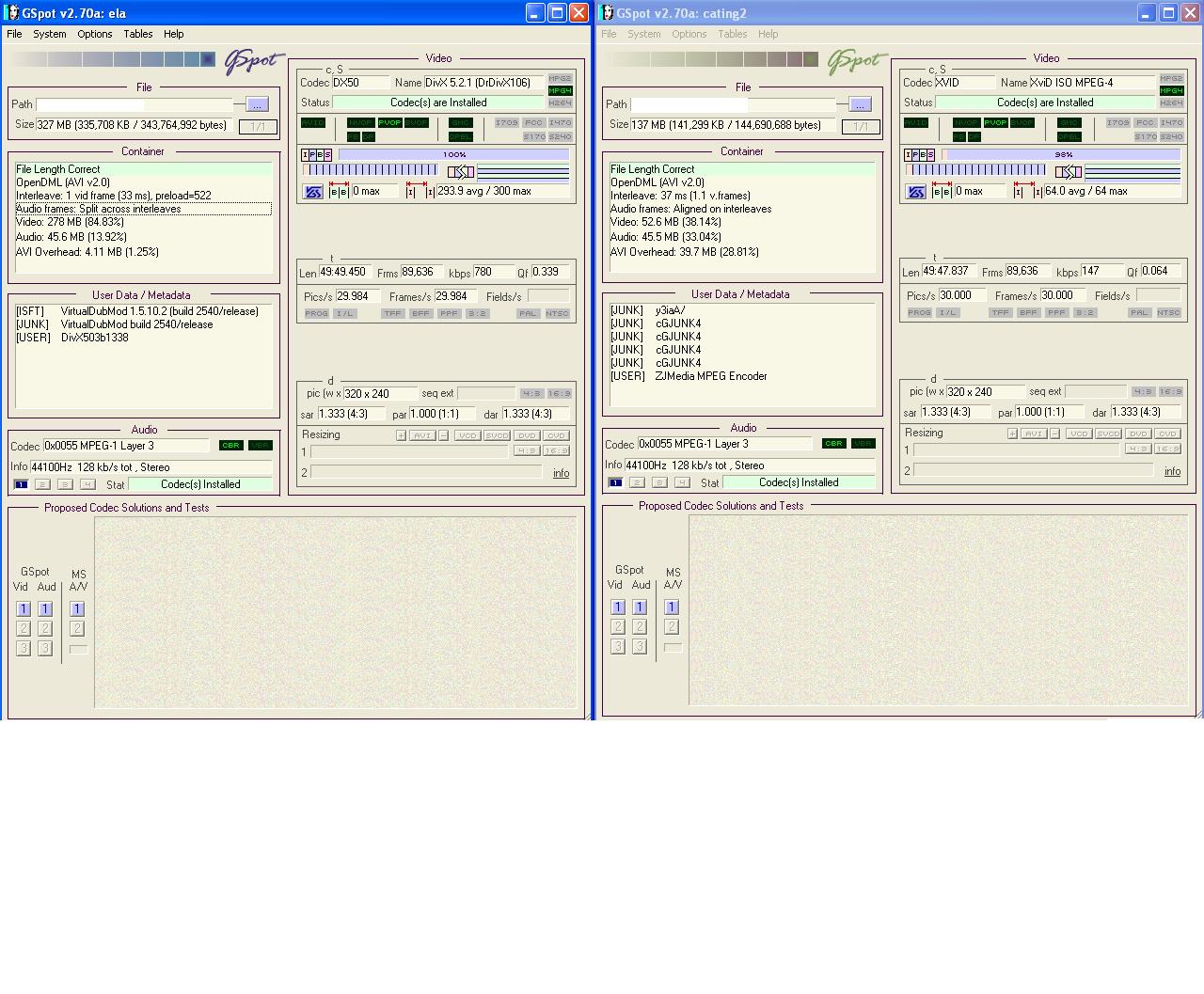This screenshot has width=1204, height=994.
Task: Click the VGS button in the cating2 window
Action: [x=916, y=192]
